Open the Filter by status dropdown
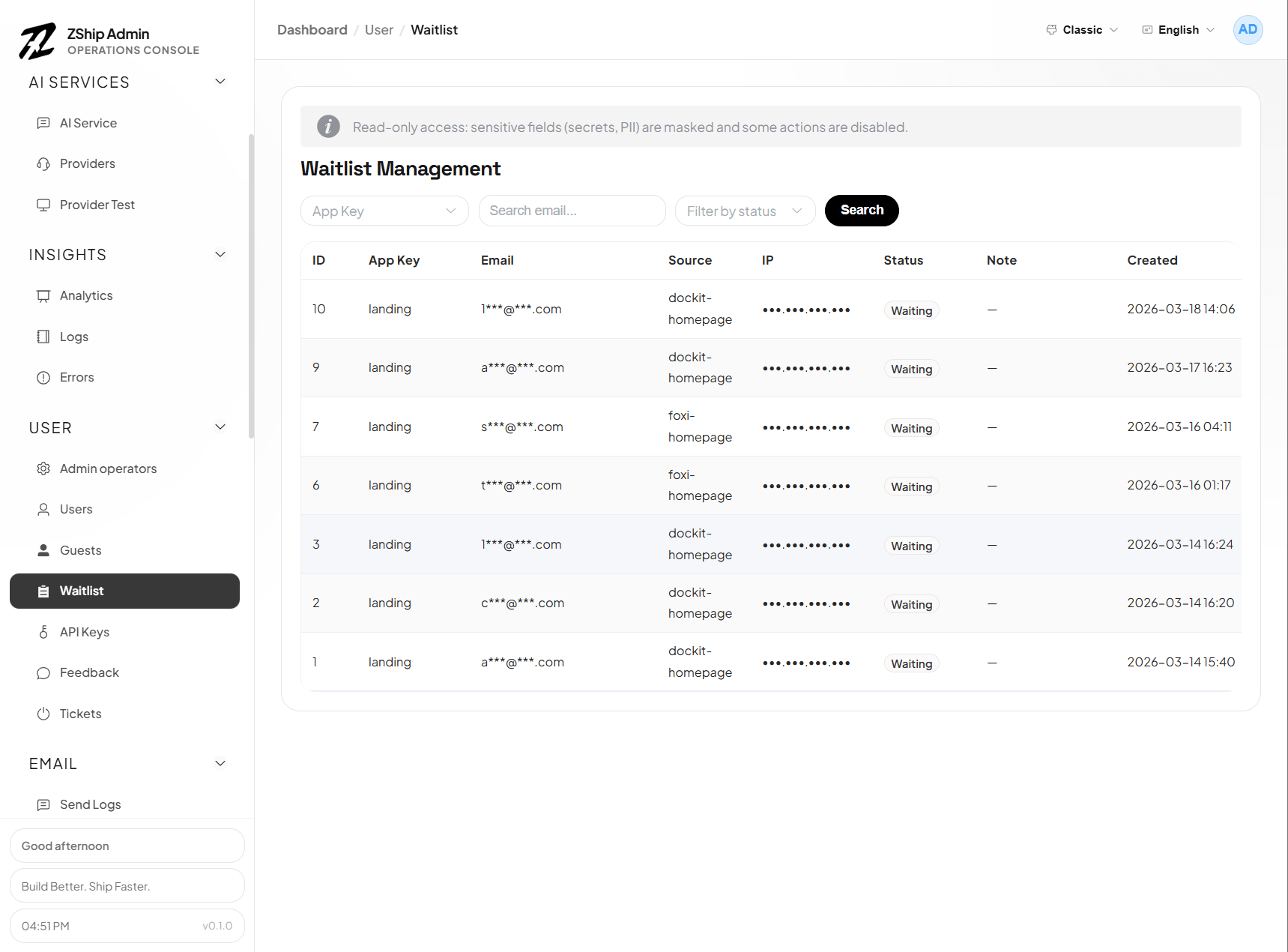1288x952 pixels. click(x=745, y=211)
